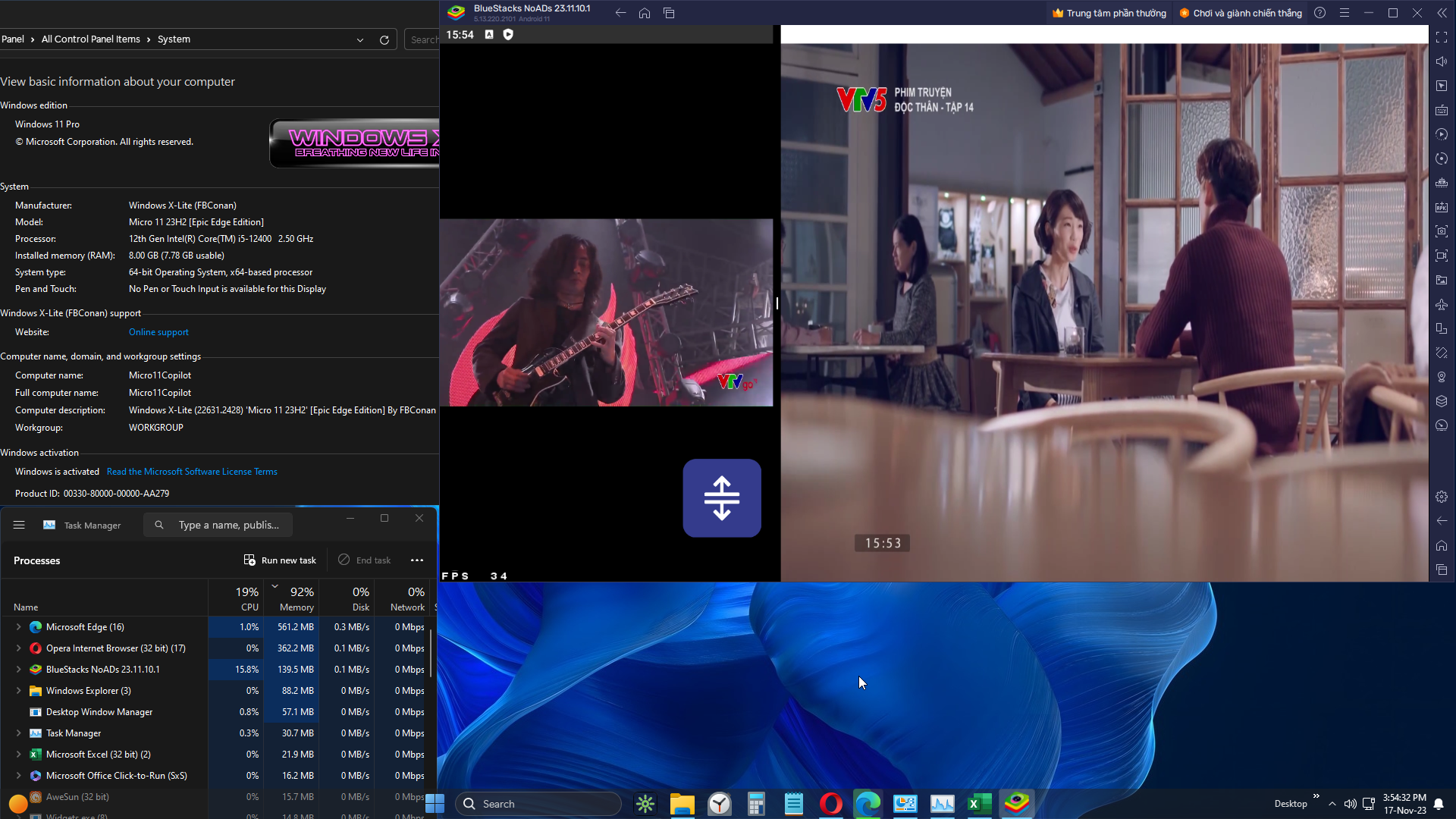The image size is (1456, 819).
Task: Open Opera browser from the taskbar
Action: pyautogui.click(x=831, y=804)
